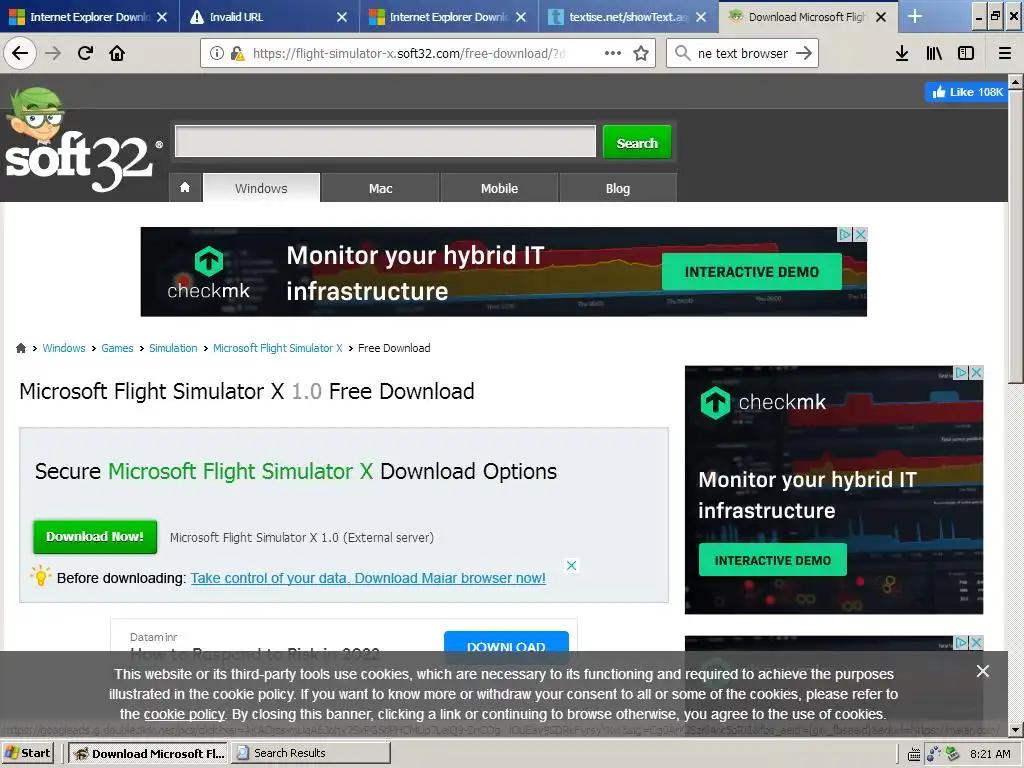Screen dimensions: 1024x768
Task: Open the Windows Start button
Action: click(28, 753)
